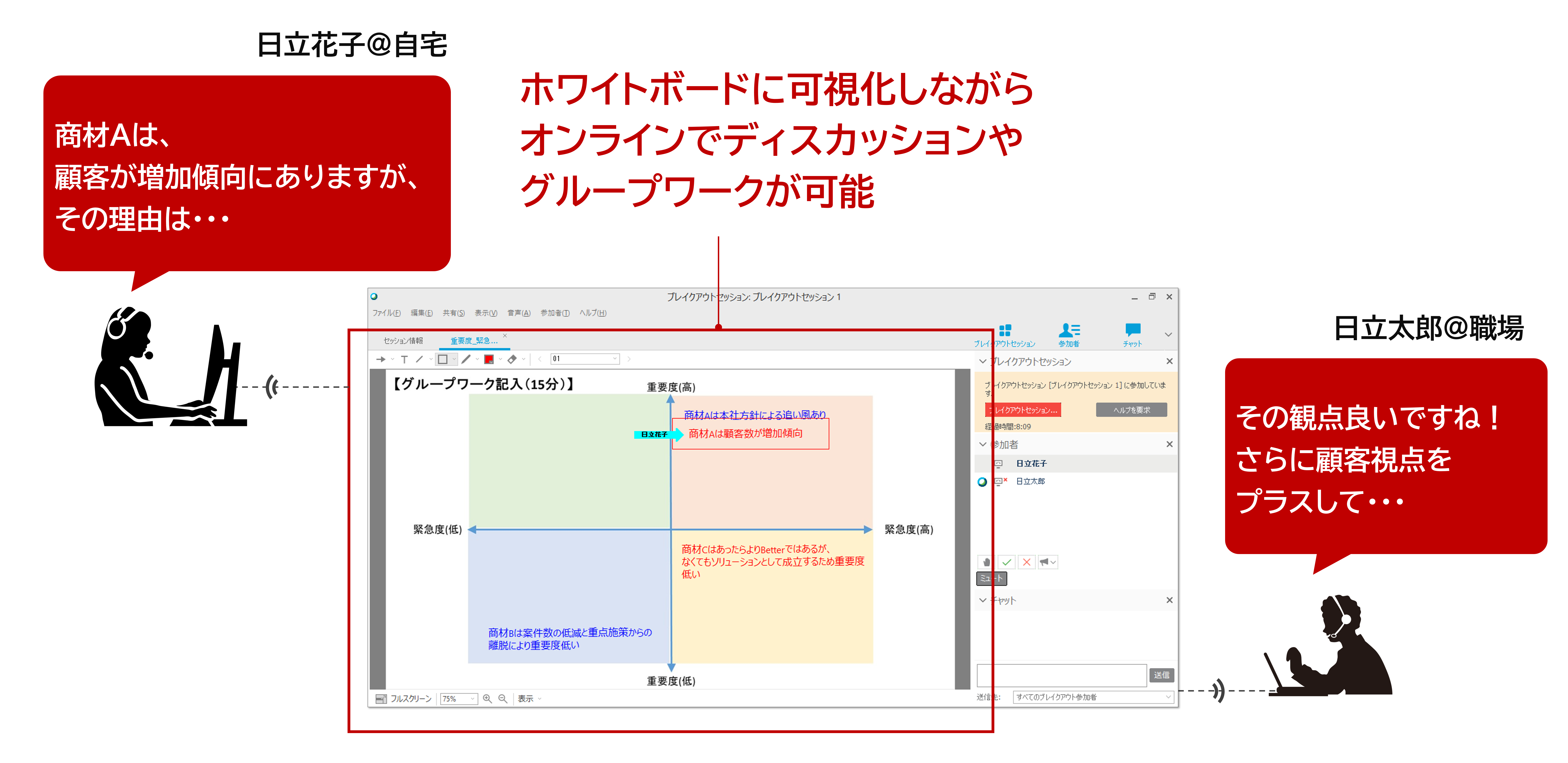Viewport: 1568px width, 763px height.
Task: Select the line drawing tool
Action: click(x=419, y=359)
